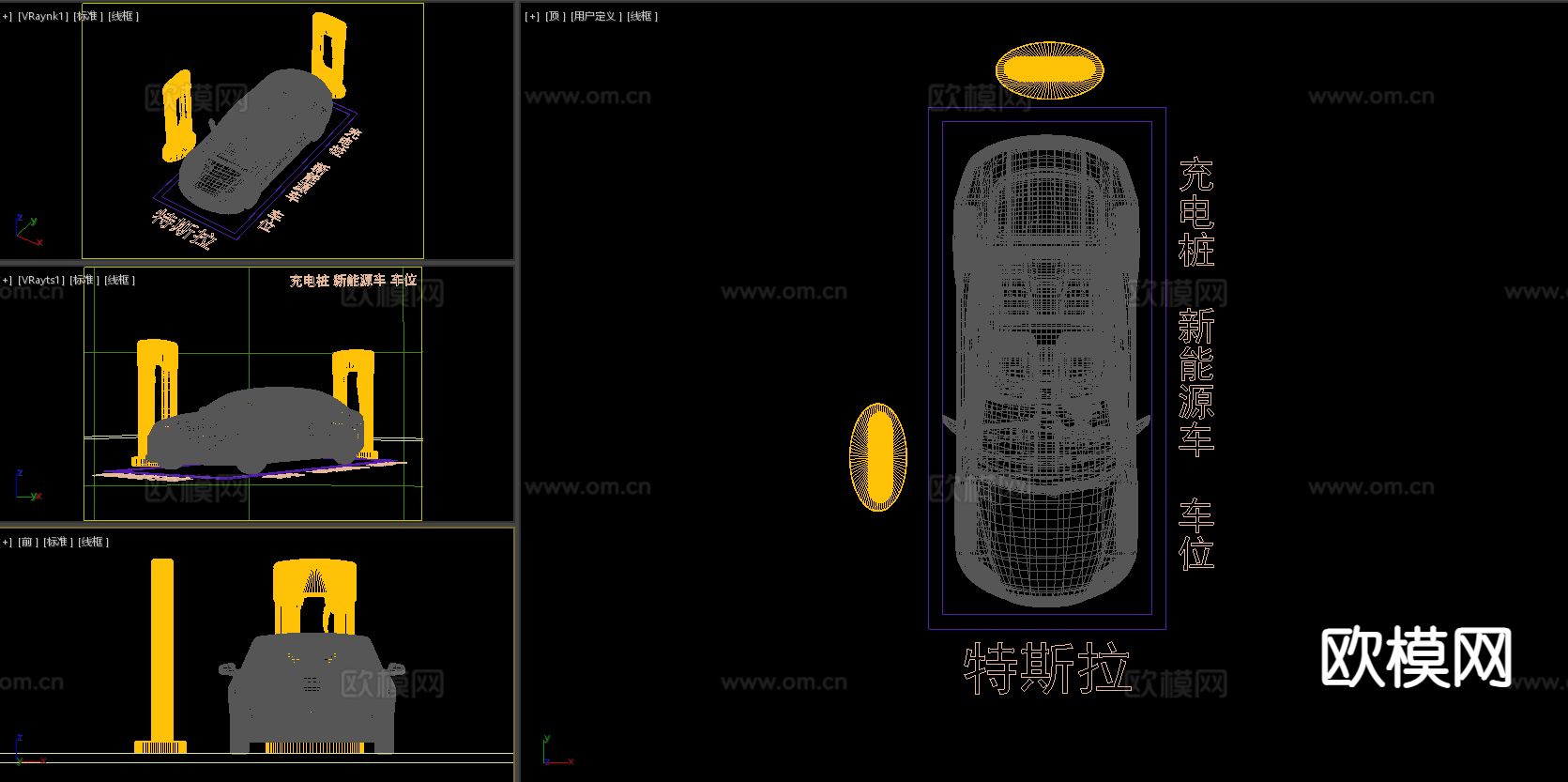This screenshot has width=1568, height=782.
Task: Select the yellow charging pile left of the car in top view
Action: tap(878, 457)
